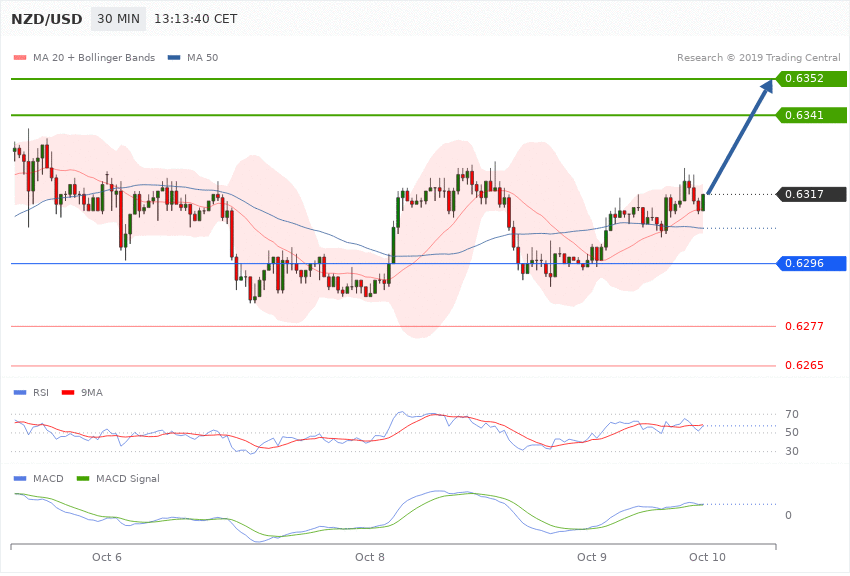Click the MACD 0 axis value
This screenshot has width=850, height=576.
coord(788,515)
